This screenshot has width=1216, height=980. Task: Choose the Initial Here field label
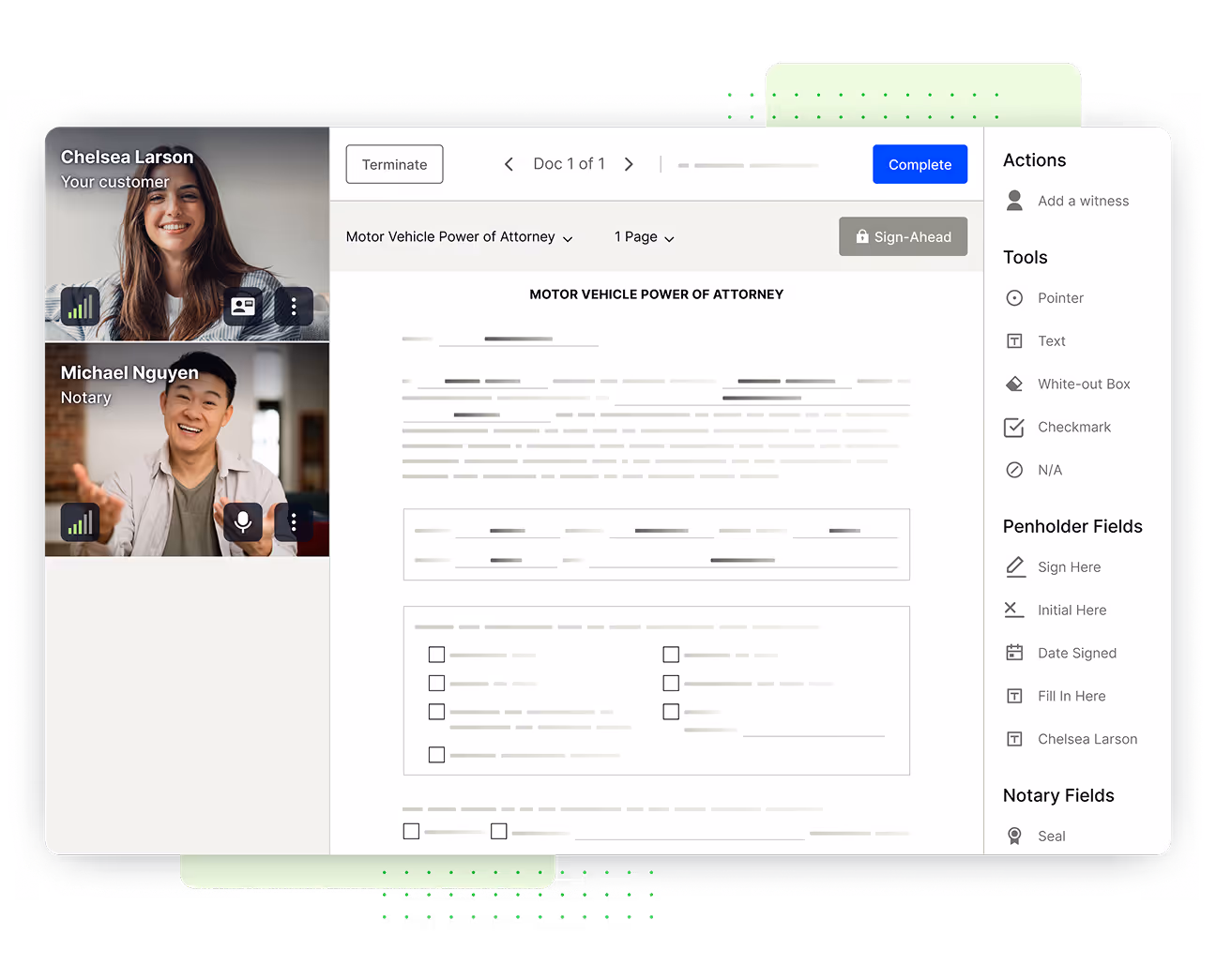1072,611
